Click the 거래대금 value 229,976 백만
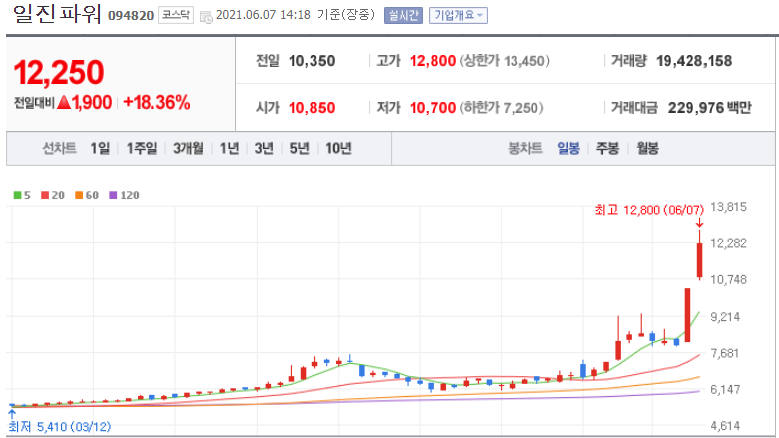 [x=709, y=108]
